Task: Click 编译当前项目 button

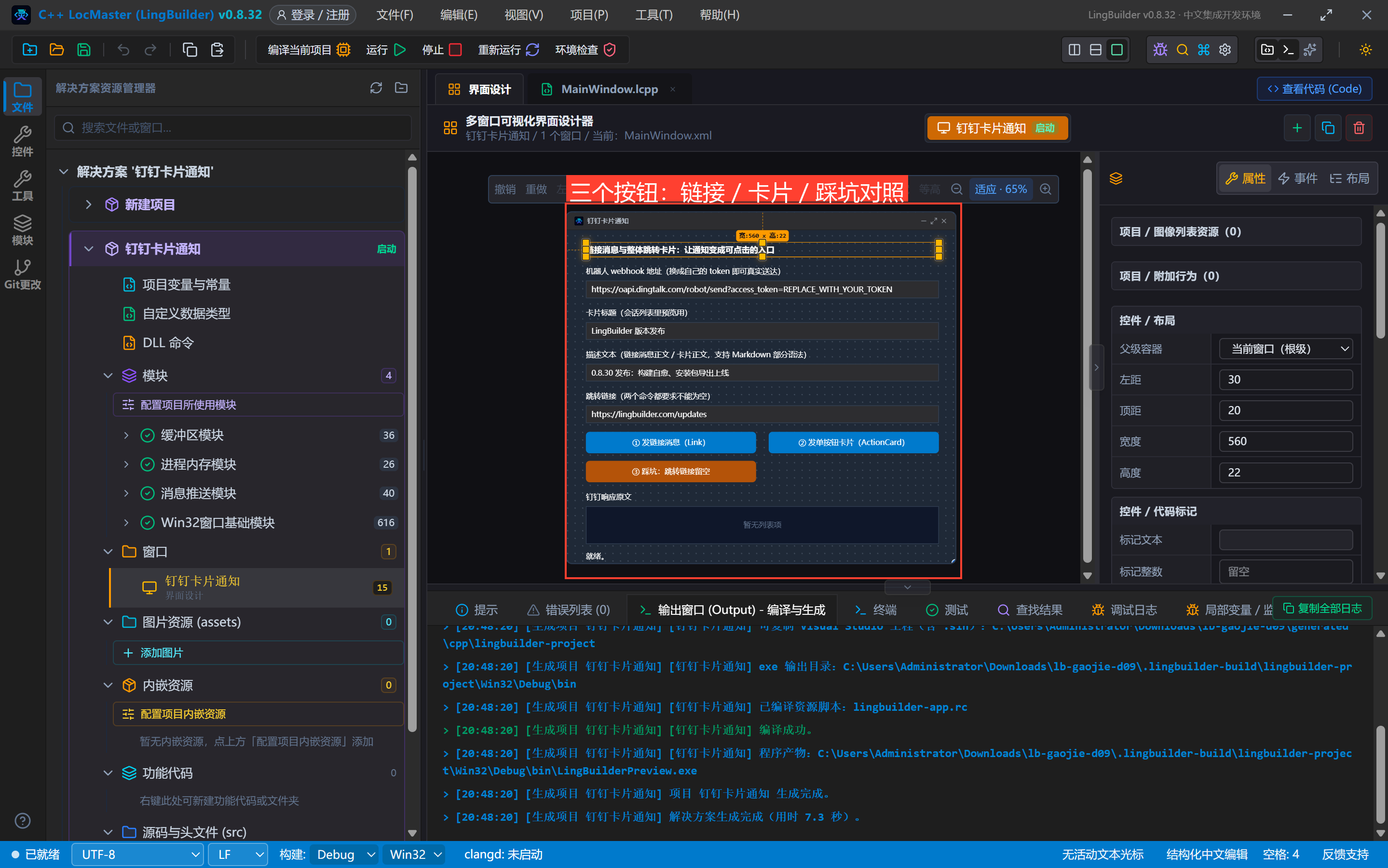Action: (x=309, y=50)
